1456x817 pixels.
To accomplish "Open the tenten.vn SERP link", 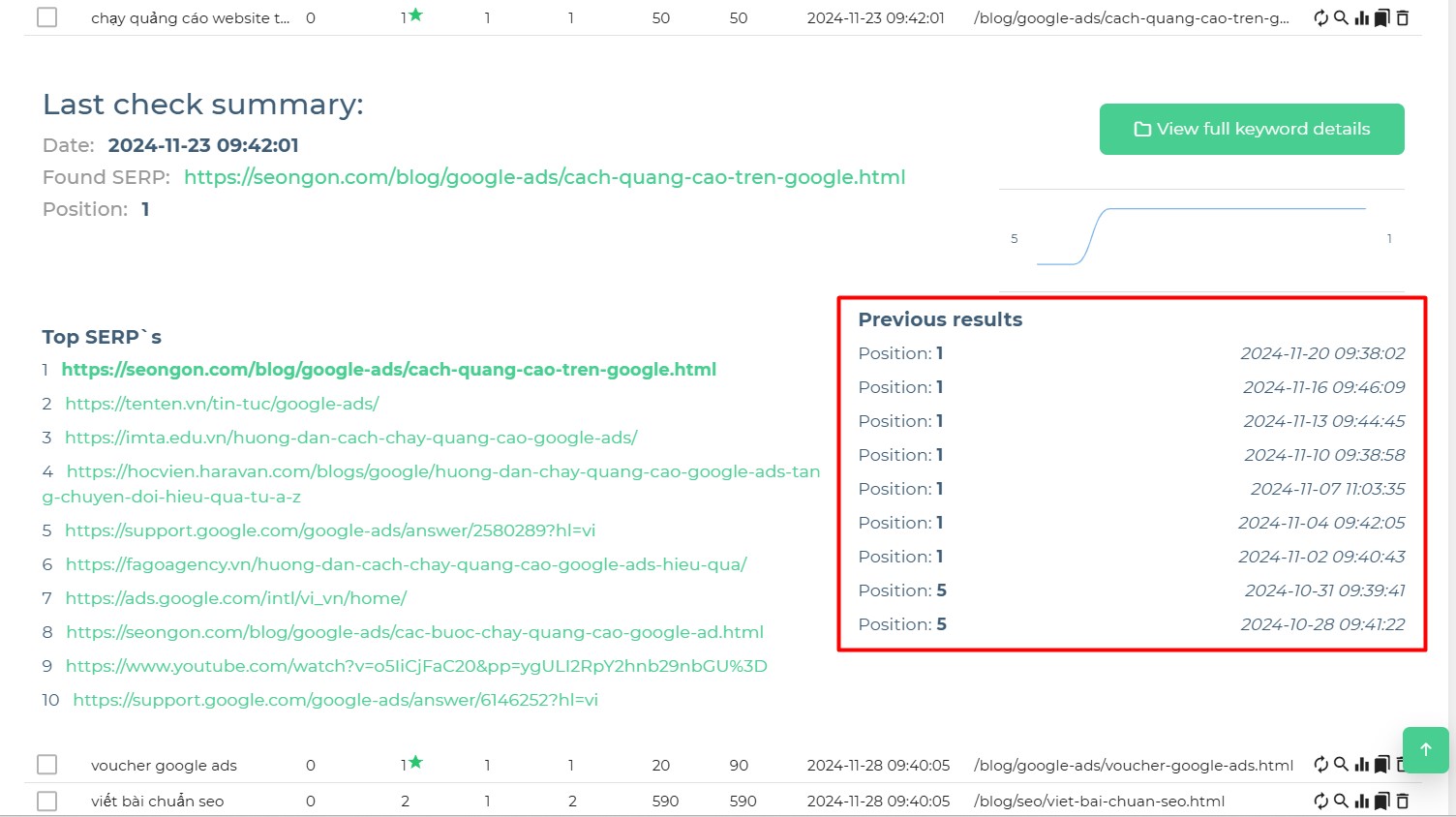I will [x=222, y=404].
